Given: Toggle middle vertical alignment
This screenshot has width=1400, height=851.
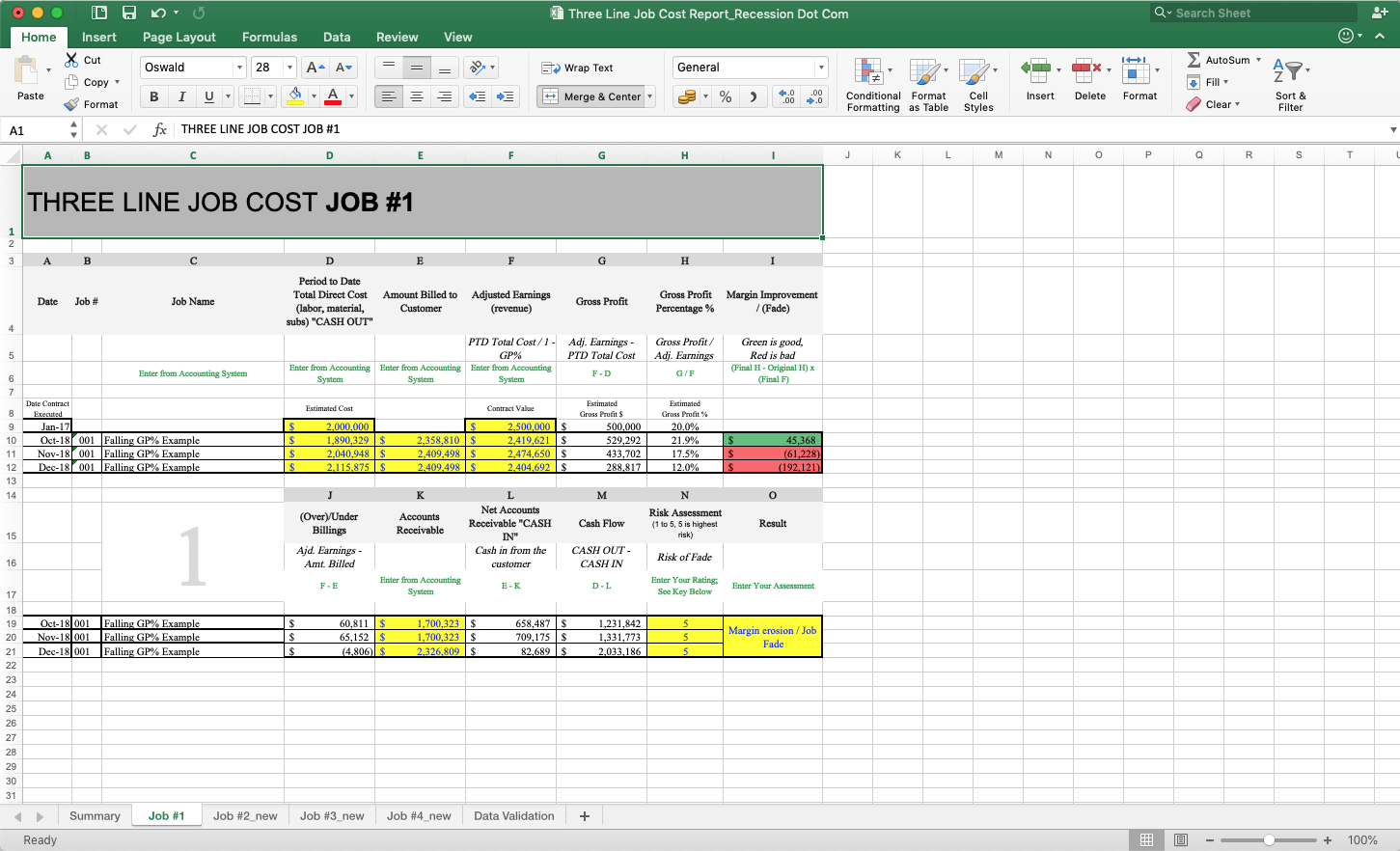Looking at the screenshot, I should tap(417, 68).
